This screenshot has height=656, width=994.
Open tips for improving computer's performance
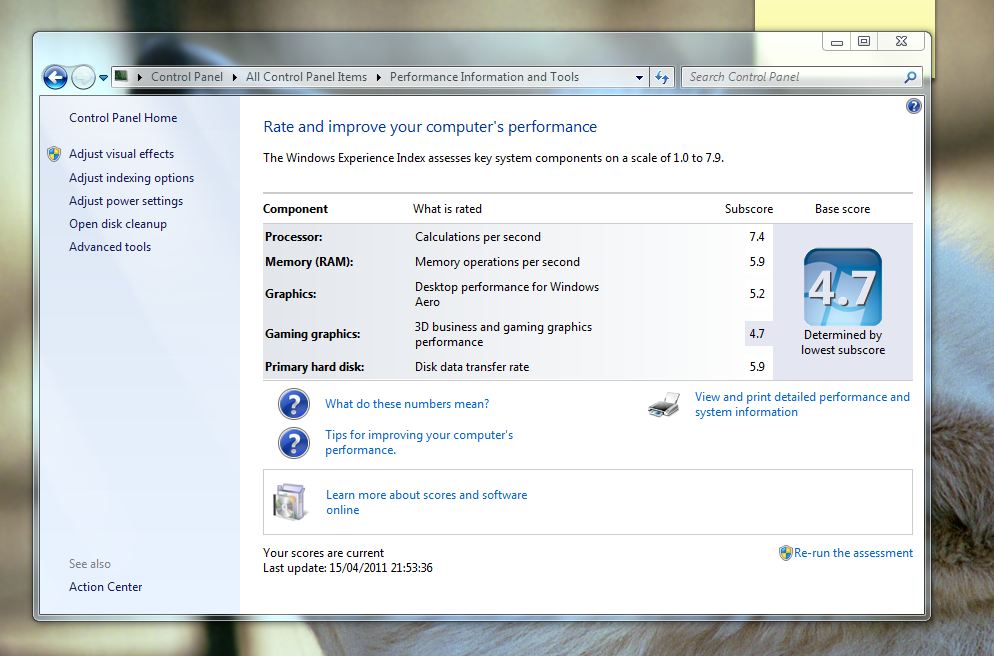[x=419, y=442]
